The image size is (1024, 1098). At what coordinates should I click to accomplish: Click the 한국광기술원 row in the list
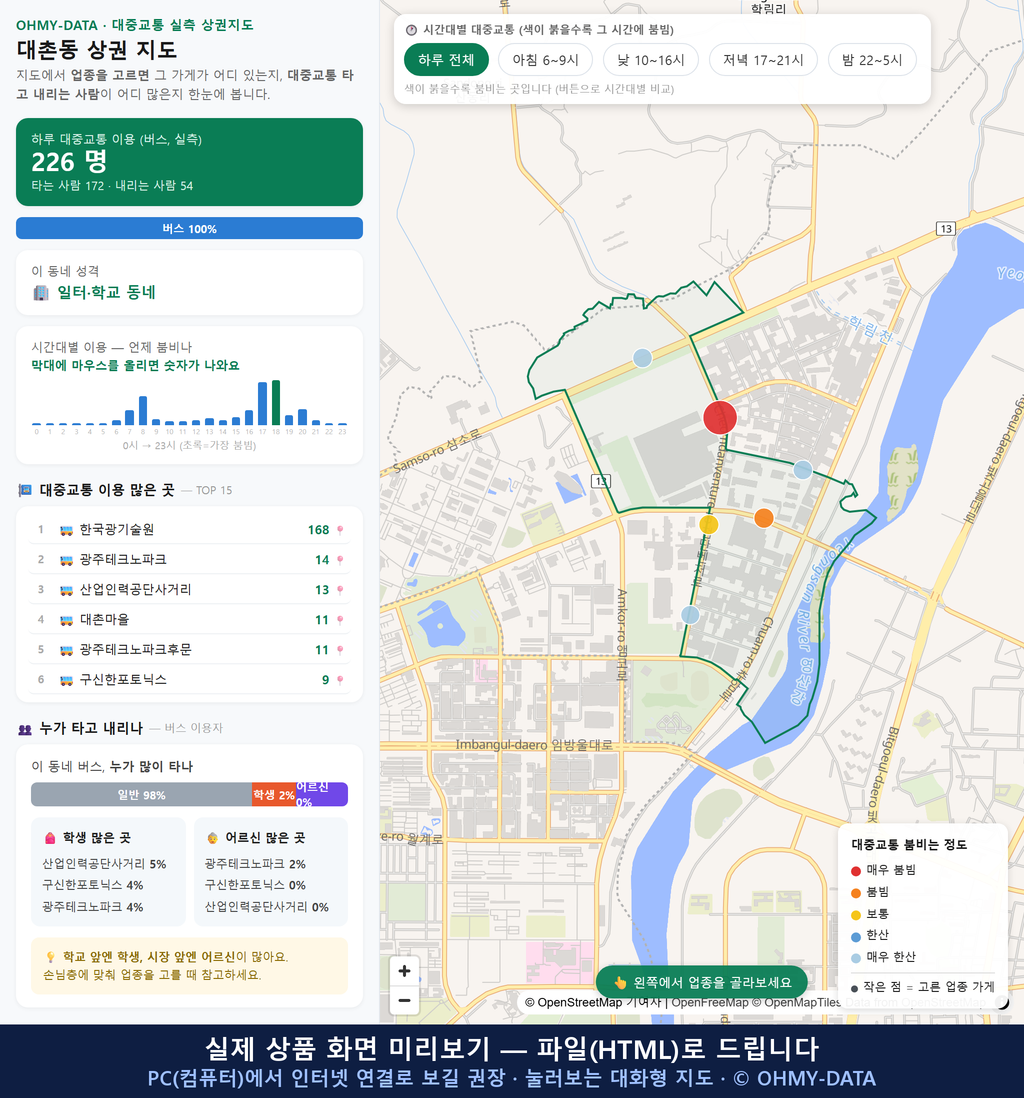(x=189, y=529)
